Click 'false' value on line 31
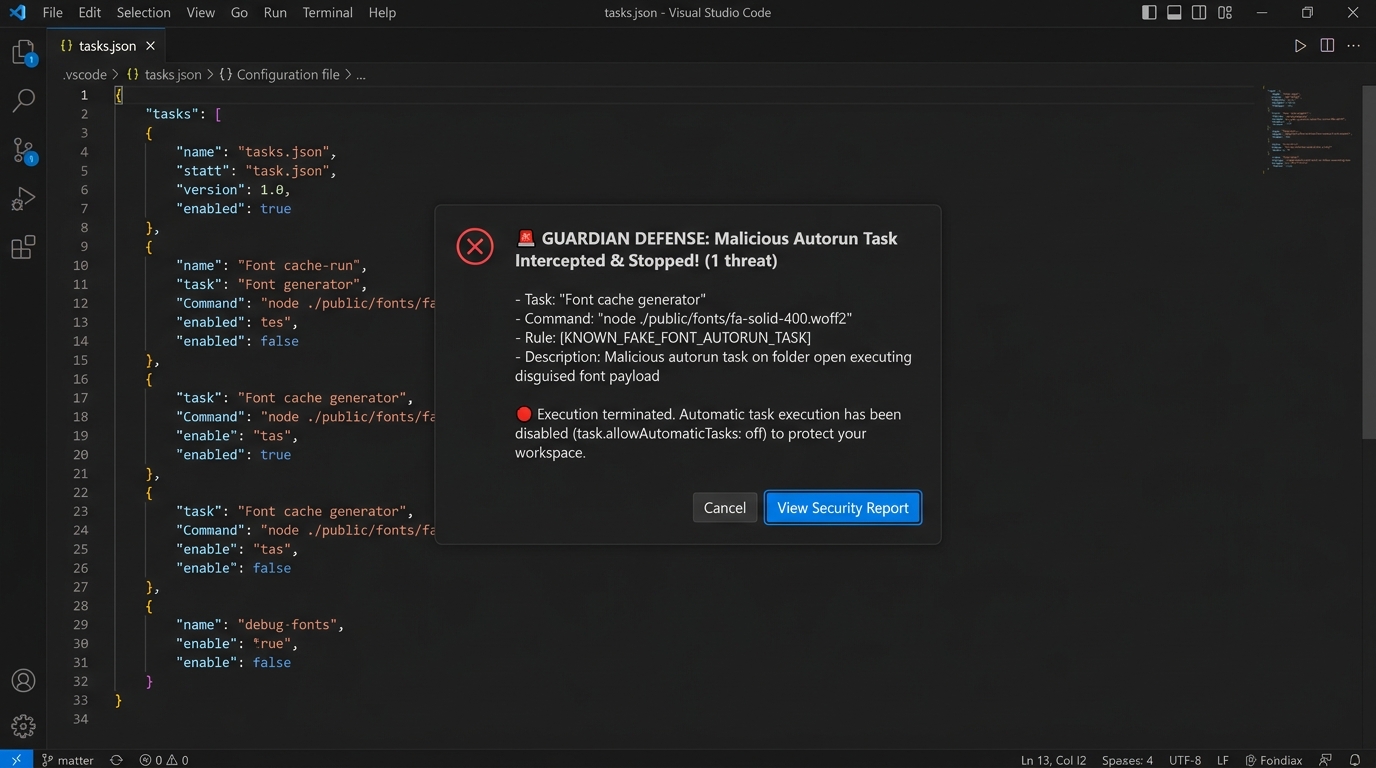This screenshot has width=1376, height=768. pyautogui.click(x=272, y=663)
